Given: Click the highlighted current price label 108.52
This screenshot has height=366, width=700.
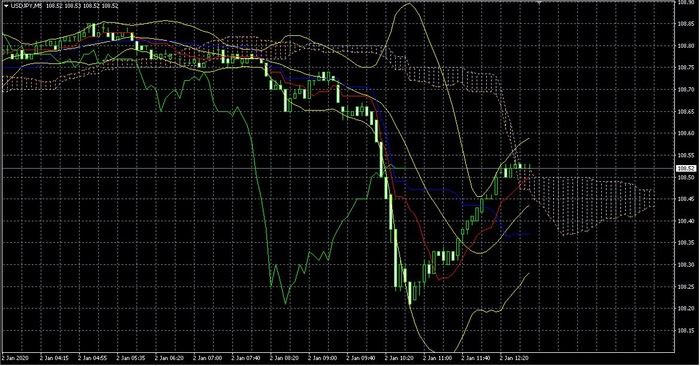Looking at the screenshot, I should pyautogui.click(x=685, y=168).
